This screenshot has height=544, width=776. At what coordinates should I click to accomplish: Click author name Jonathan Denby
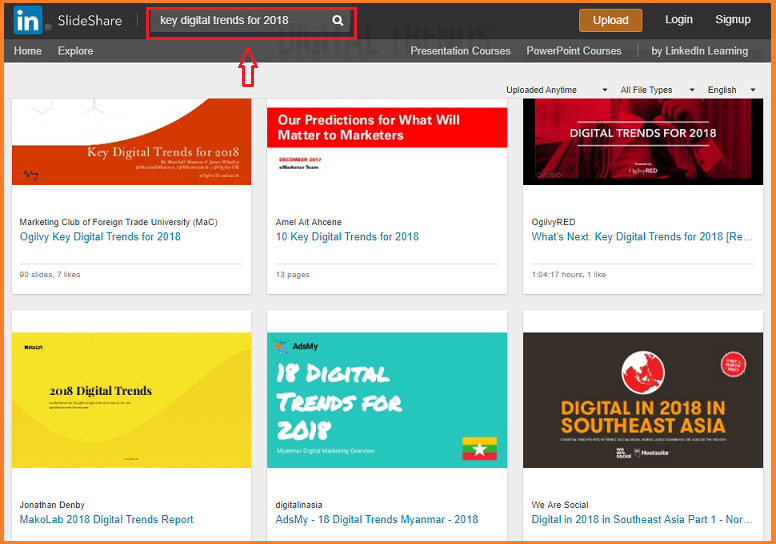(x=52, y=505)
